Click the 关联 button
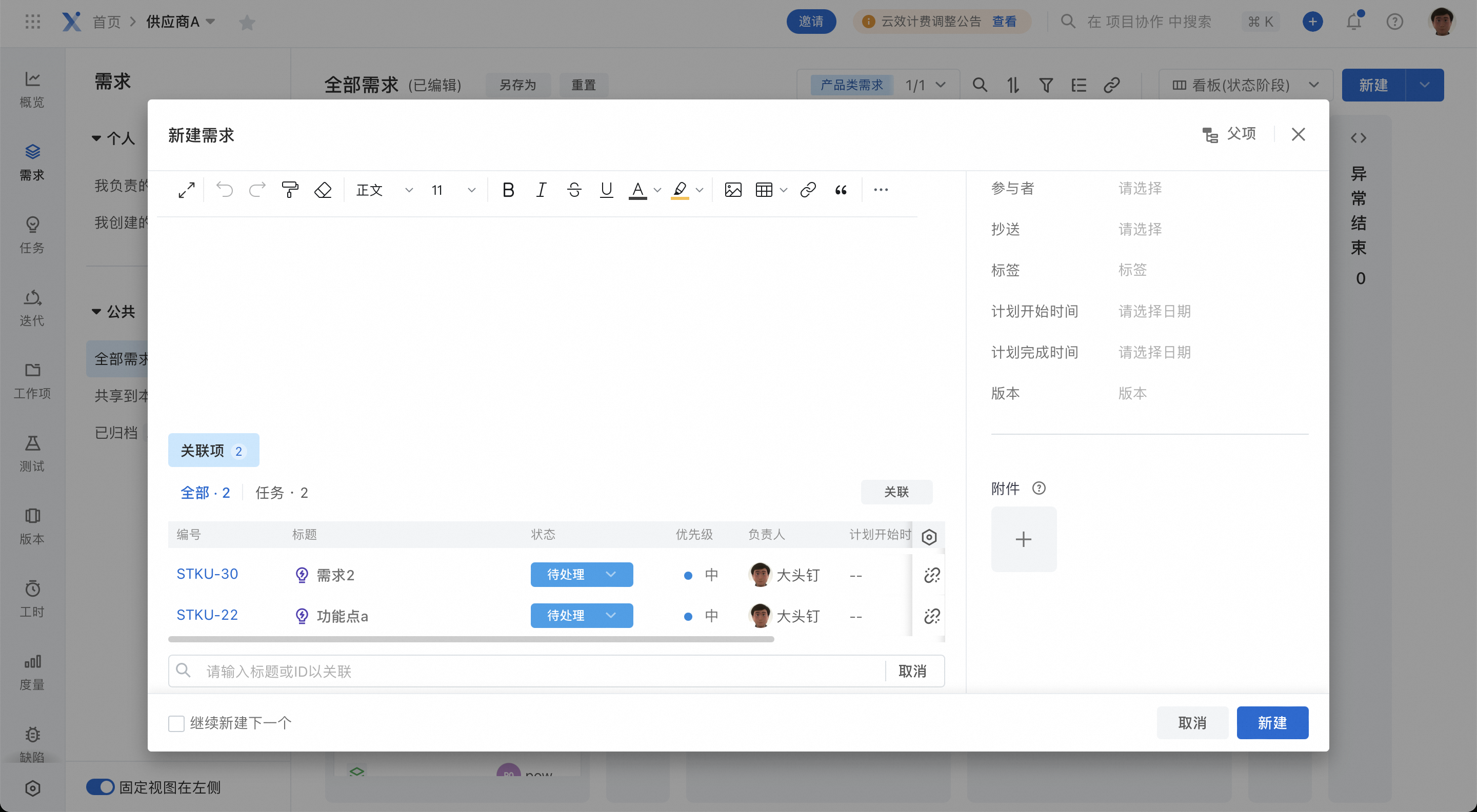 [x=897, y=492]
